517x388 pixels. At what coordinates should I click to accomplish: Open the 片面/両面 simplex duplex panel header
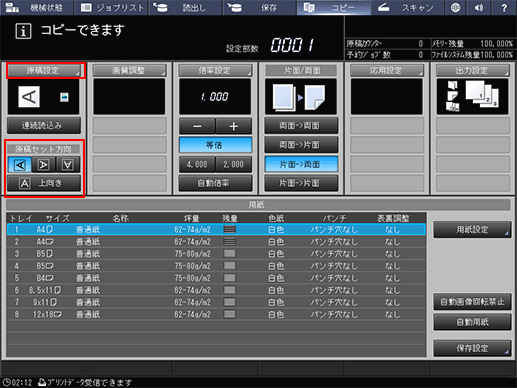pyautogui.click(x=301, y=70)
